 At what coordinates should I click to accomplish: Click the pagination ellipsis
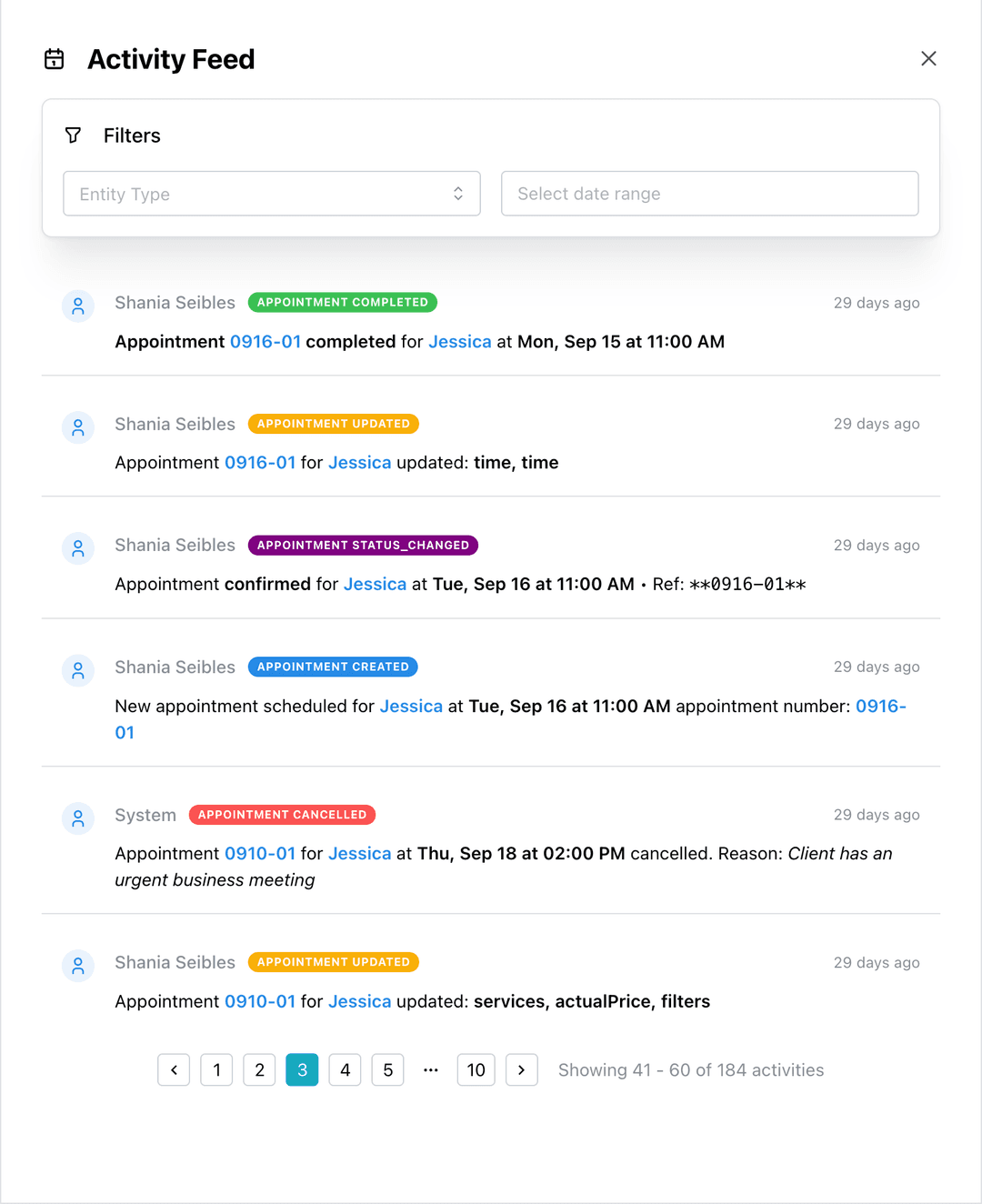point(431,1070)
